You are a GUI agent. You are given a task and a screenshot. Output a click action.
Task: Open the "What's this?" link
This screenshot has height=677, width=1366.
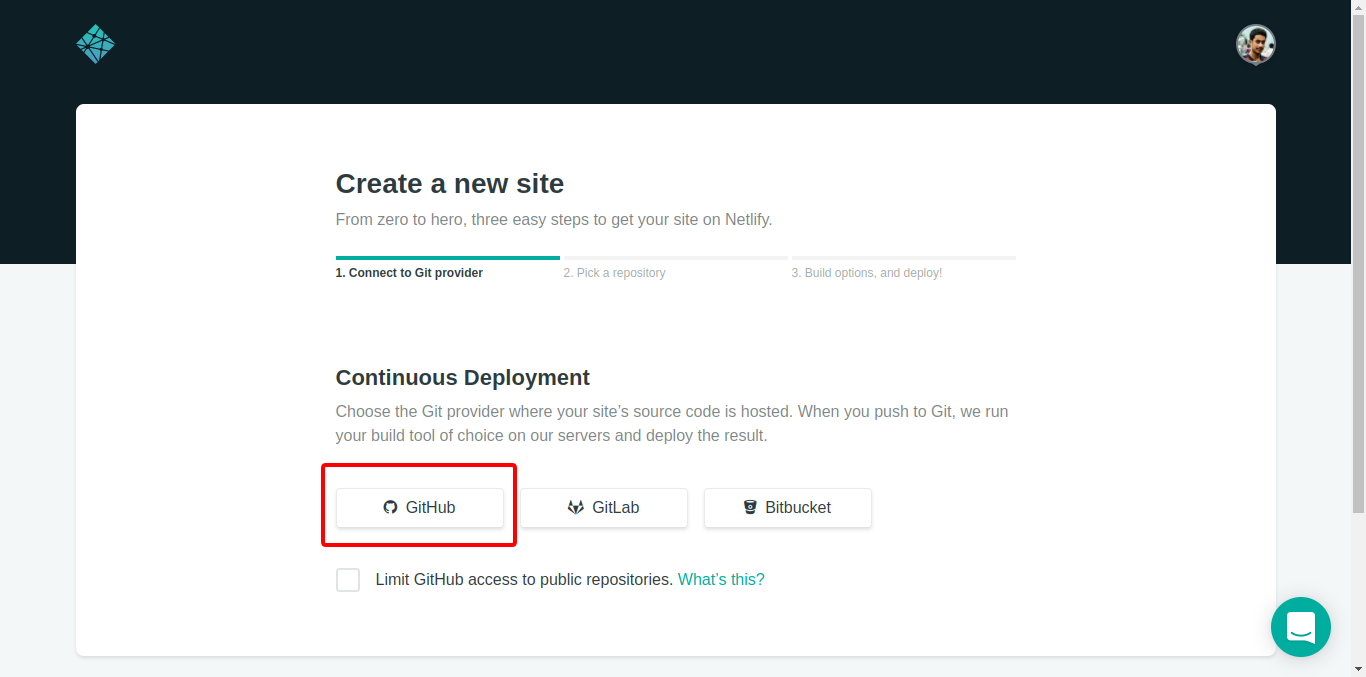coord(721,580)
